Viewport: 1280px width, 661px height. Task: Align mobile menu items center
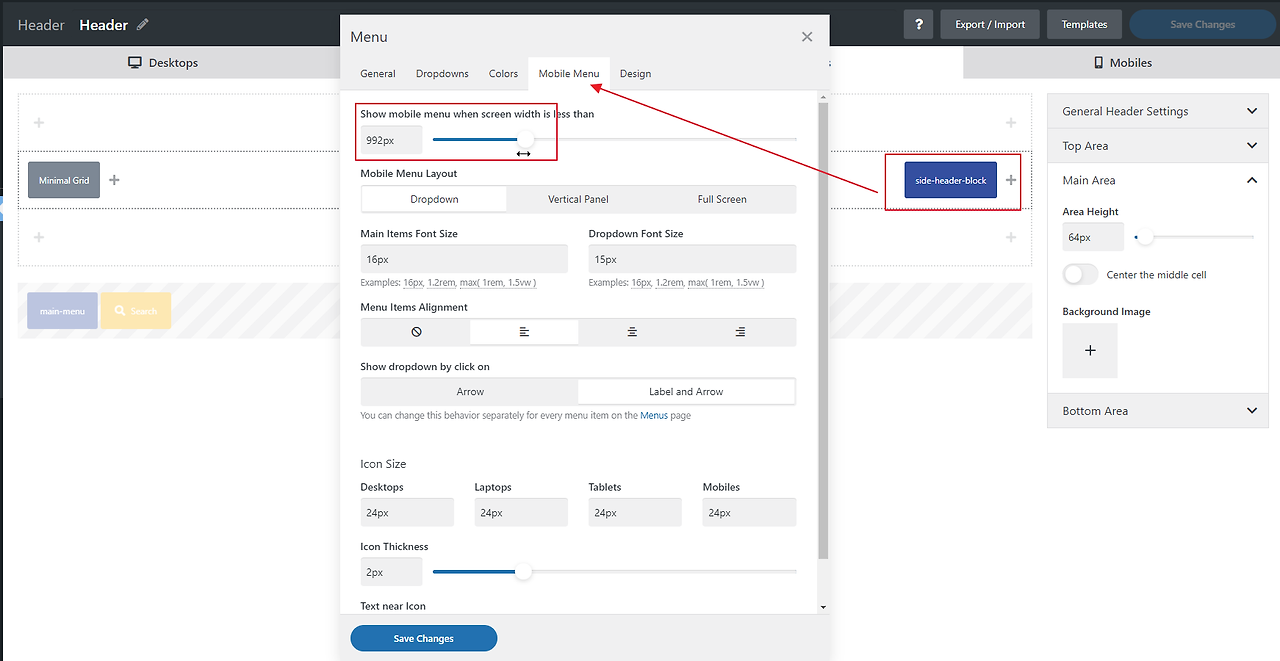pyautogui.click(x=632, y=332)
